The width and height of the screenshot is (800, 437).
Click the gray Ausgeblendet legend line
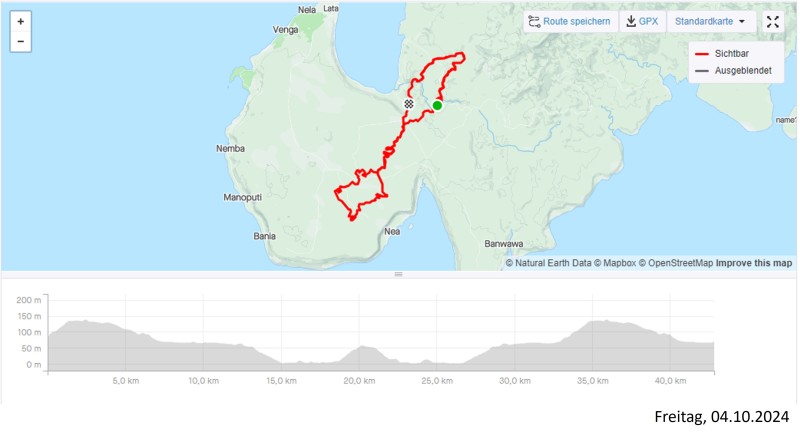point(702,71)
